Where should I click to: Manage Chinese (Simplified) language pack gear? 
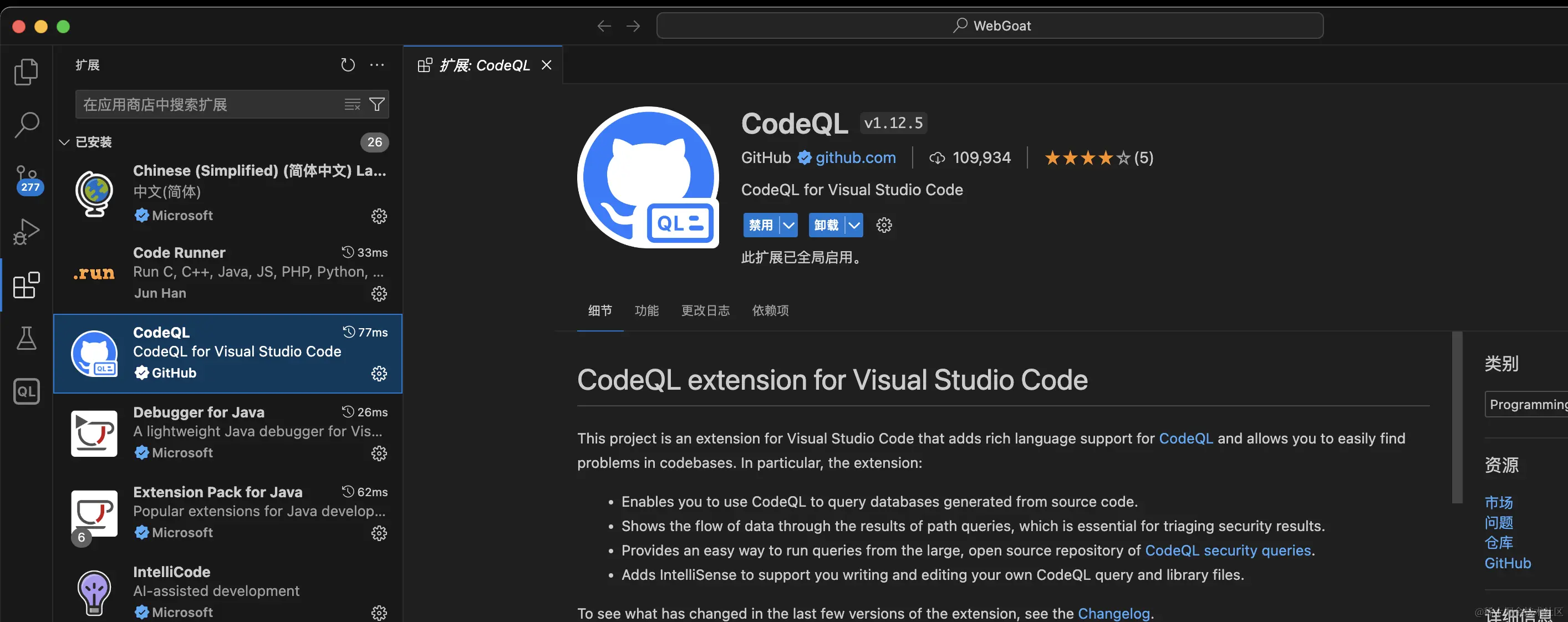[x=379, y=216]
